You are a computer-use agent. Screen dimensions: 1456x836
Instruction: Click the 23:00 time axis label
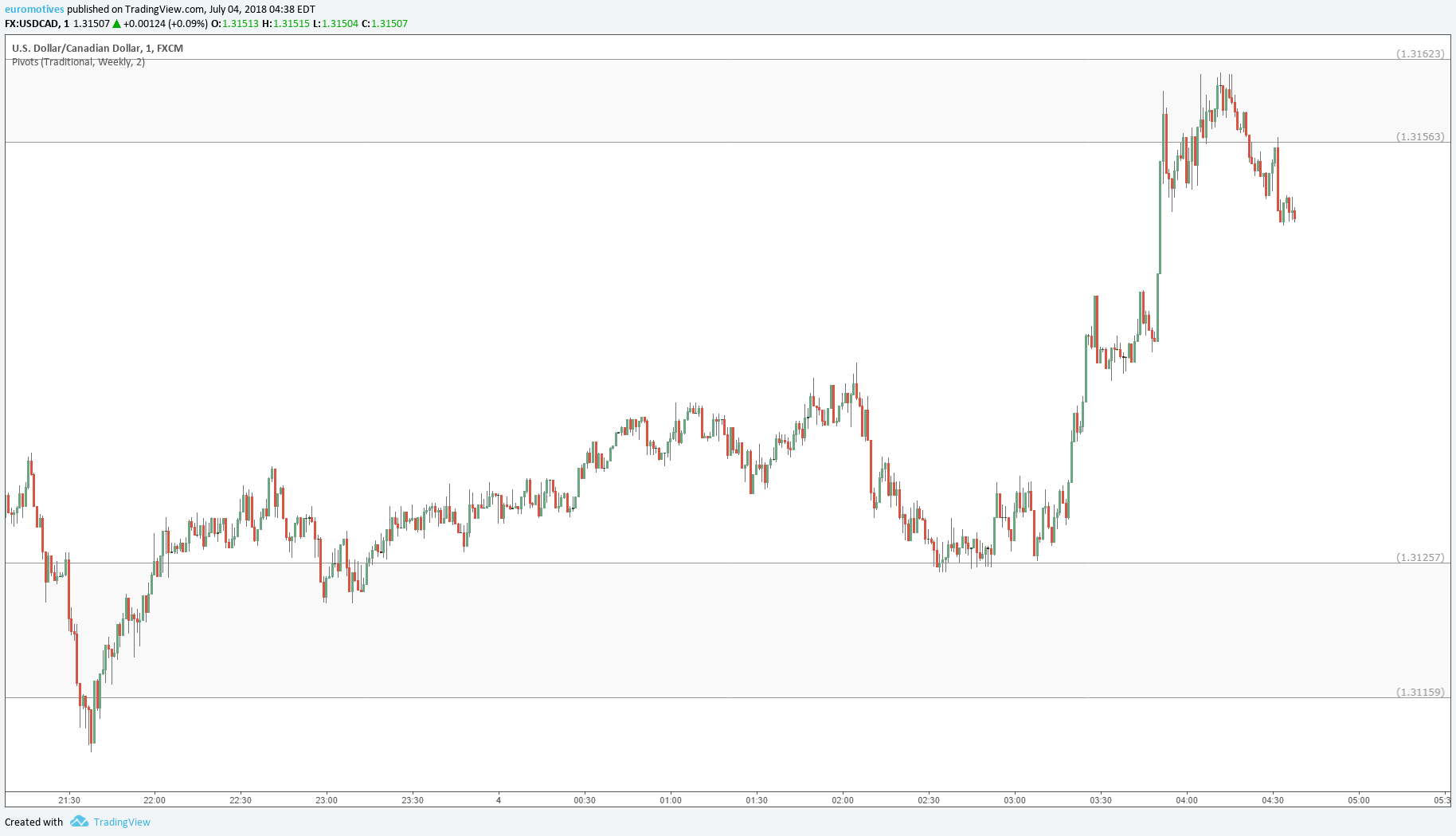[x=327, y=800]
